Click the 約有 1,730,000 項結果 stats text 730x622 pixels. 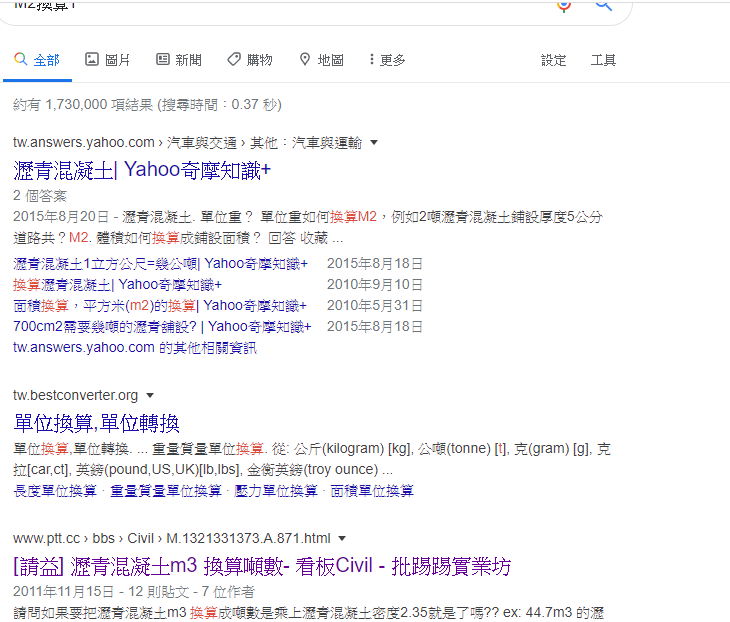coord(147,104)
